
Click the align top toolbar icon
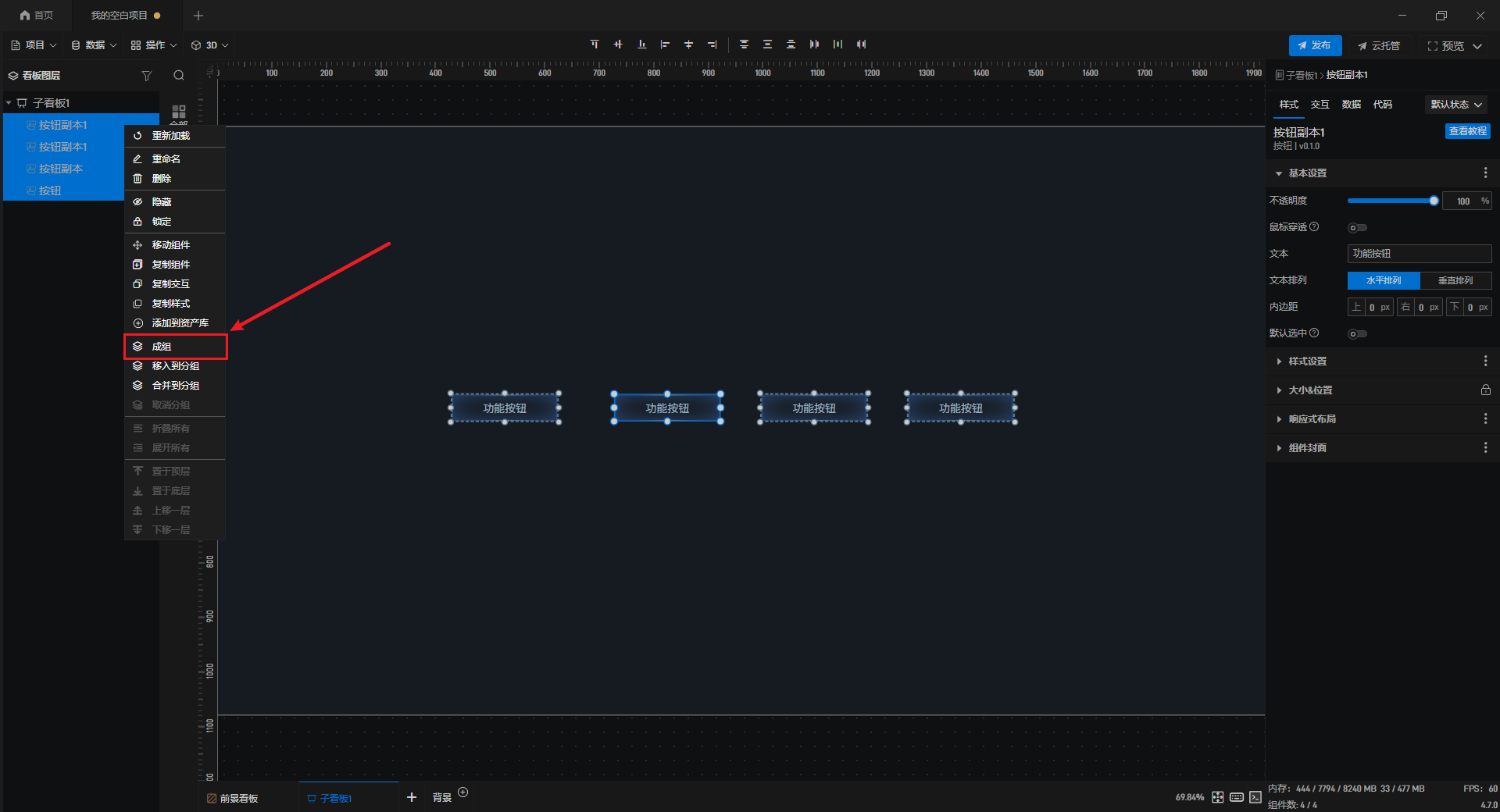(x=595, y=45)
